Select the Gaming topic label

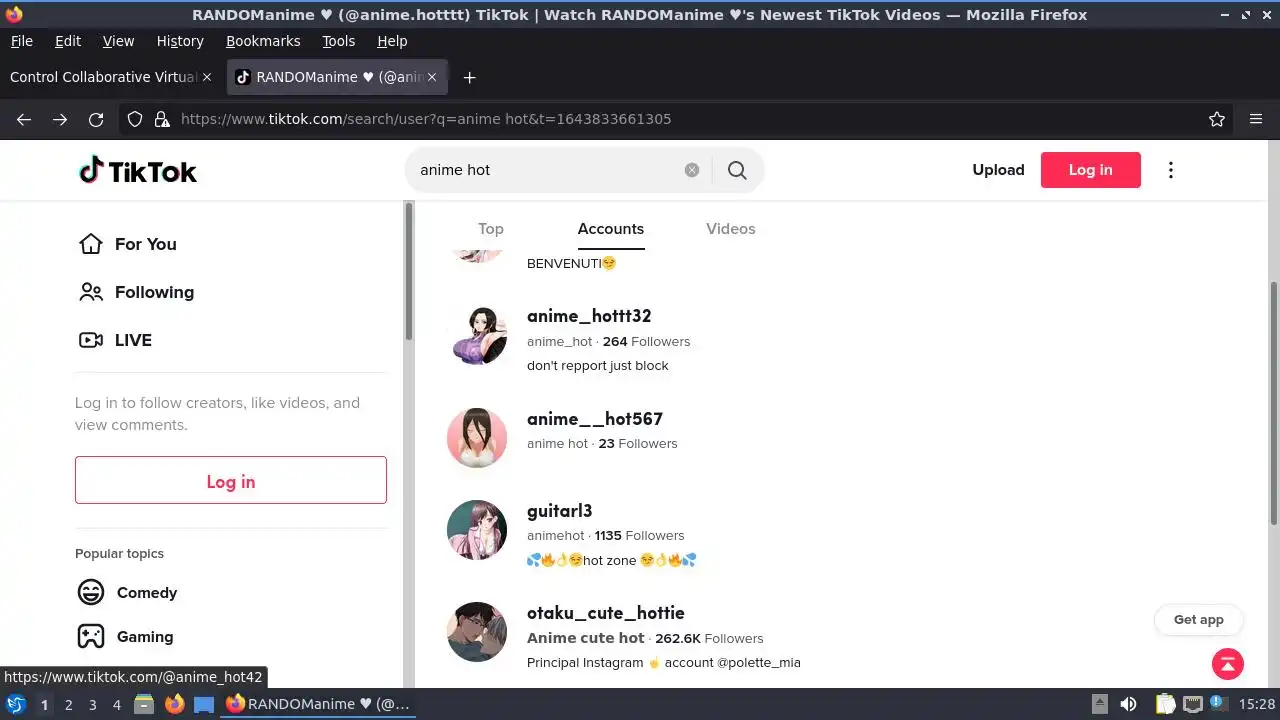click(145, 636)
